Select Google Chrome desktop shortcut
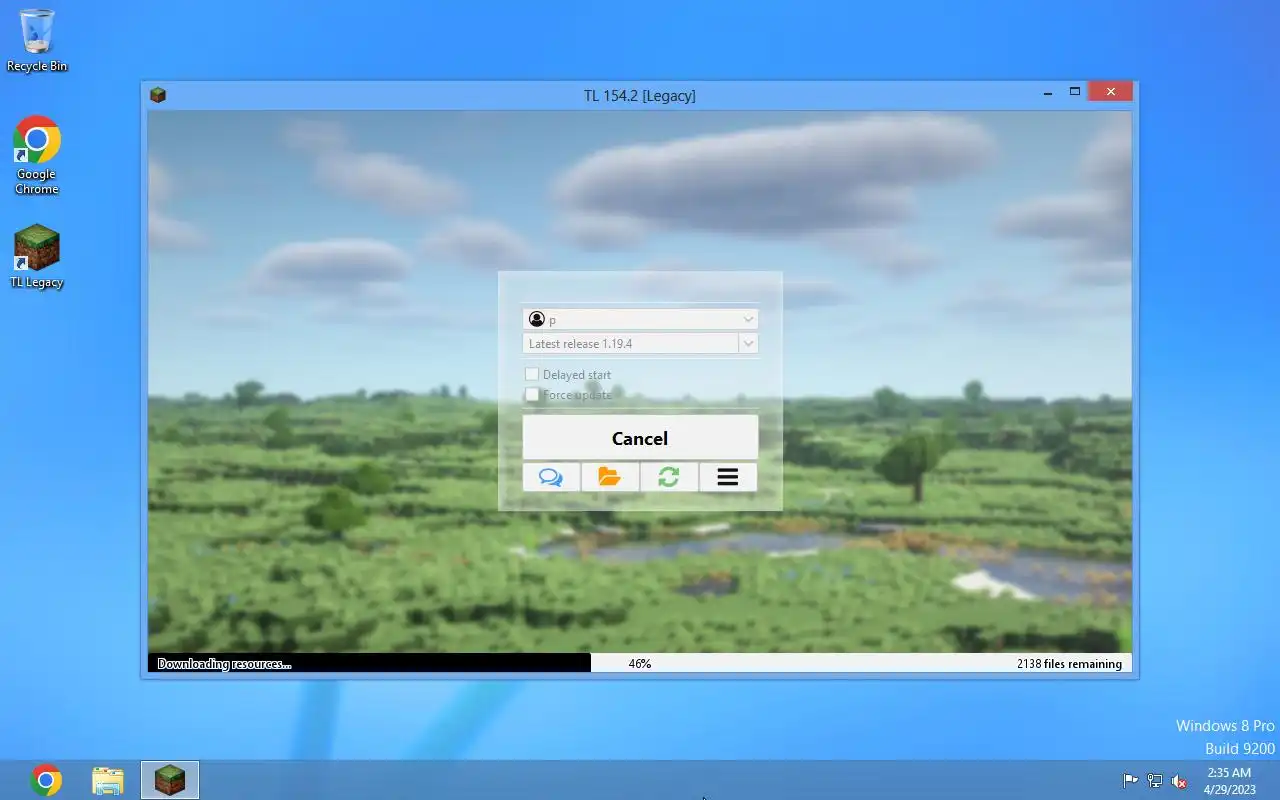1280x800 pixels. pos(37,156)
